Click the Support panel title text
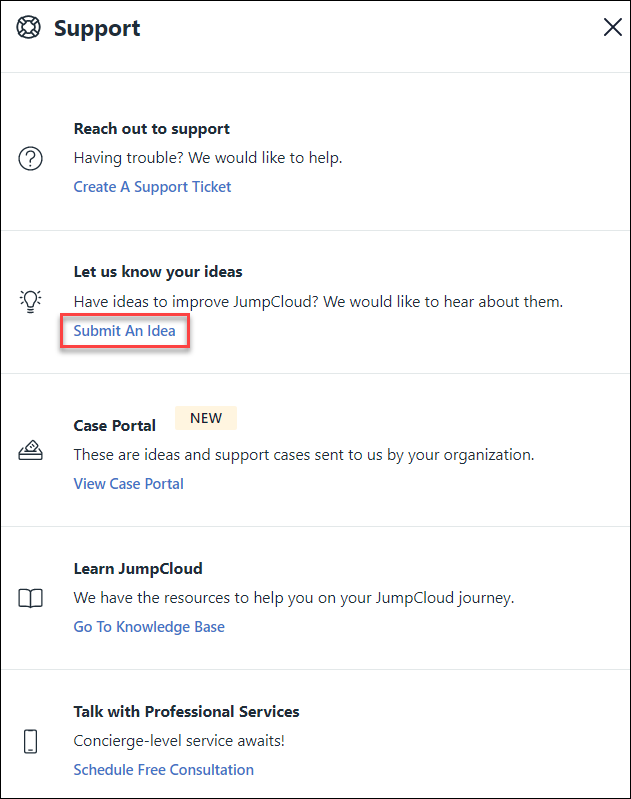631x799 pixels. click(x=97, y=28)
